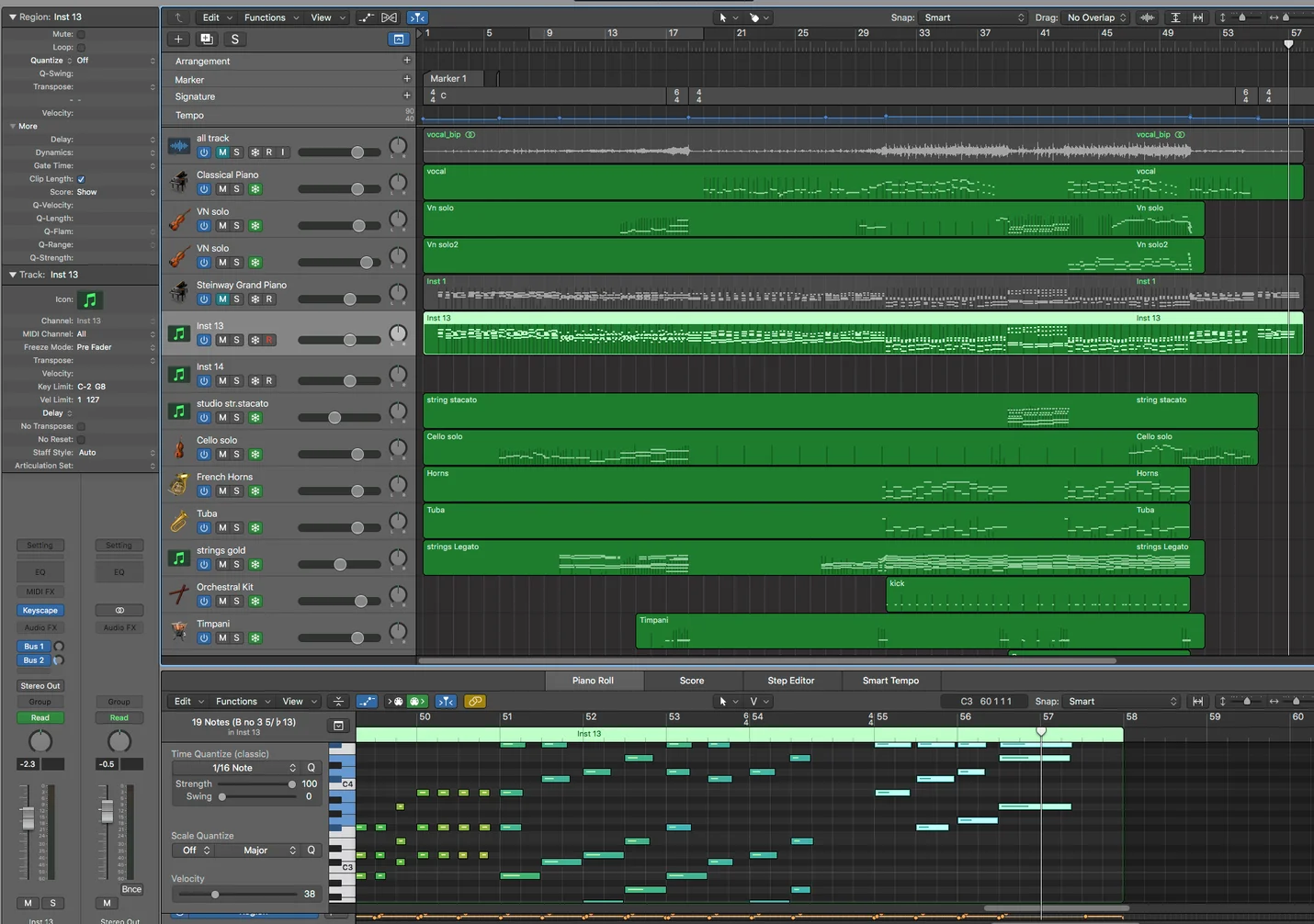This screenshot has width=1314, height=924.
Task: Click the Flex show/hide icon in tracks toolbar
Action: 390,17
